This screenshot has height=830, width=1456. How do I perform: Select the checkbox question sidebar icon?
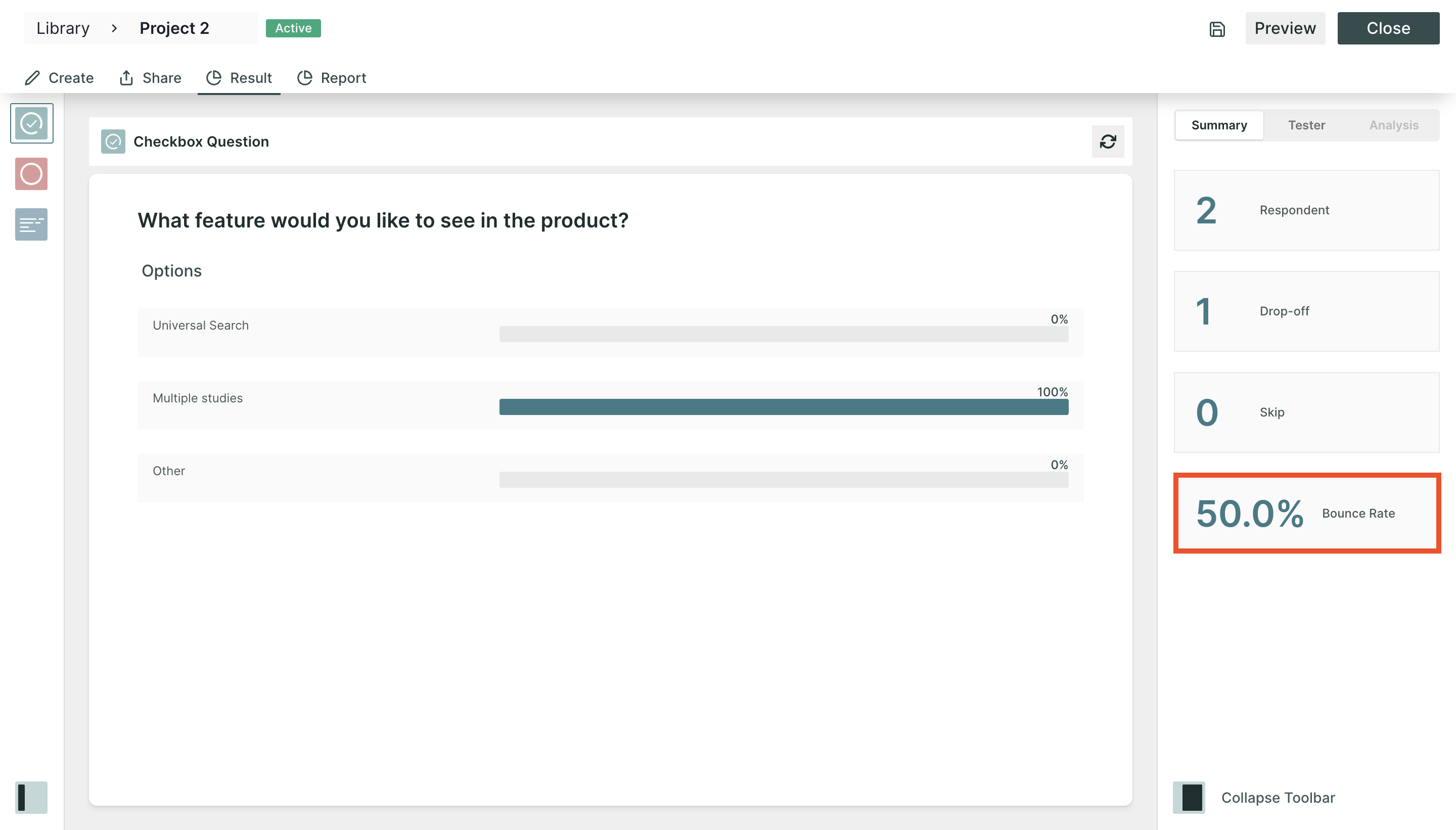pyautogui.click(x=31, y=123)
